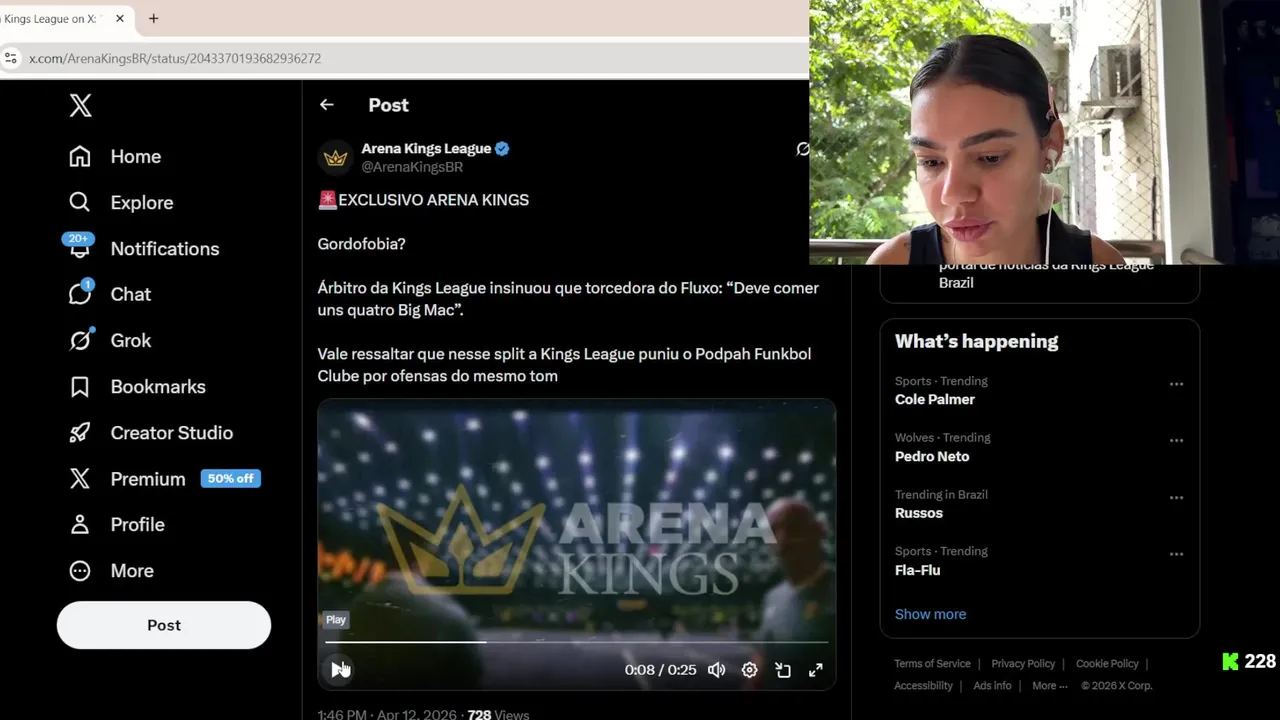The height and width of the screenshot is (720, 1280).
Task: Open the Accessibility link
Action: [x=923, y=685]
